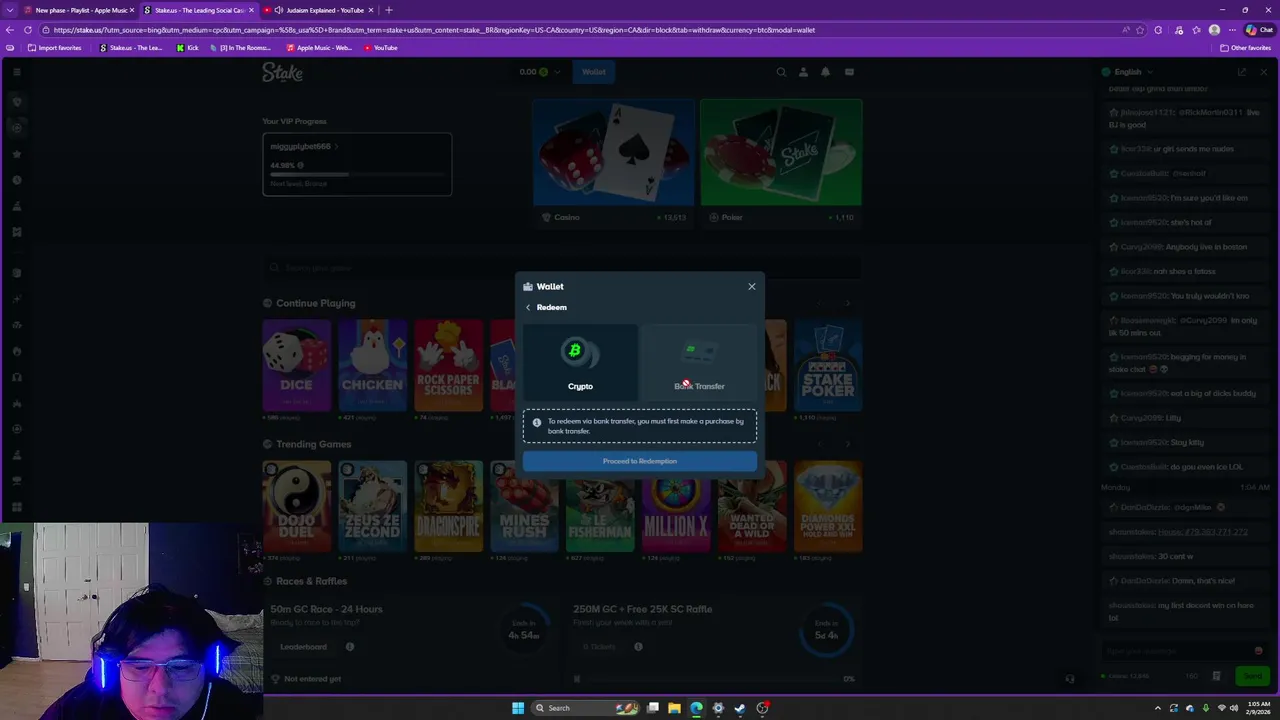The image size is (1280, 720).
Task: Add page to favorites star icon
Action: click(x=1139, y=30)
